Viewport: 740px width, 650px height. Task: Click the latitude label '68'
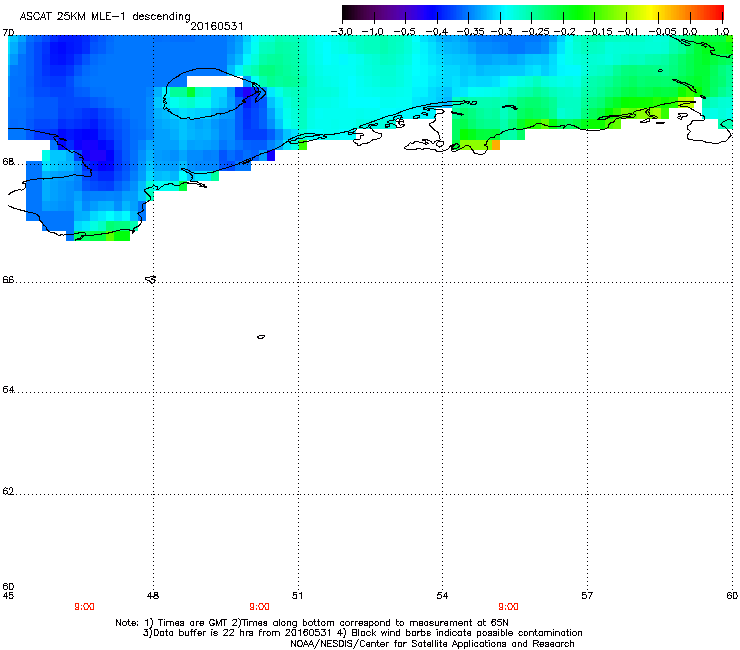(8, 161)
